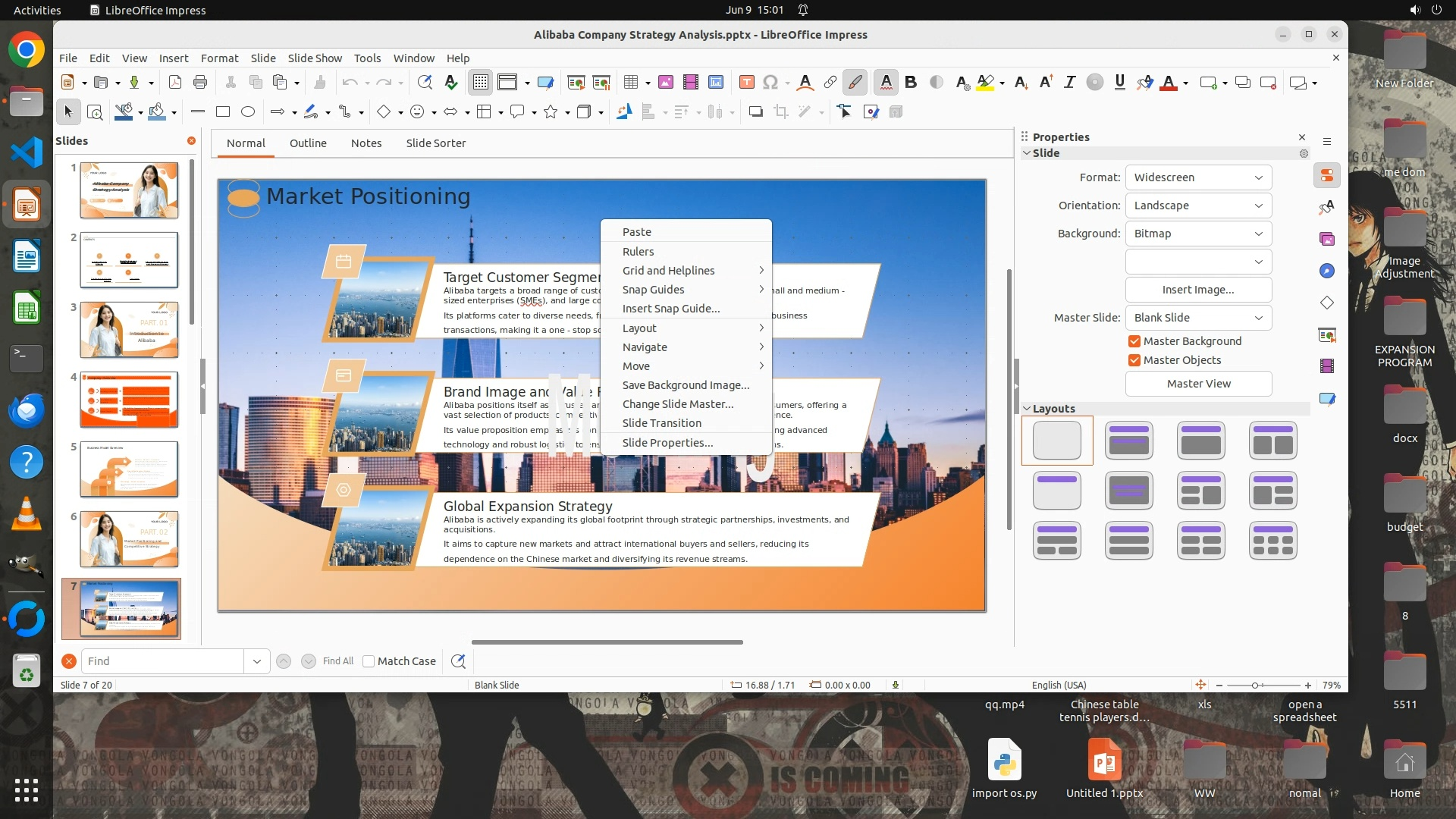Image resolution: width=1456 pixels, height=819 pixels.
Task: Uncheck the Master Background checkbox
Action: pyautogui.click(x=1134, y=341)
